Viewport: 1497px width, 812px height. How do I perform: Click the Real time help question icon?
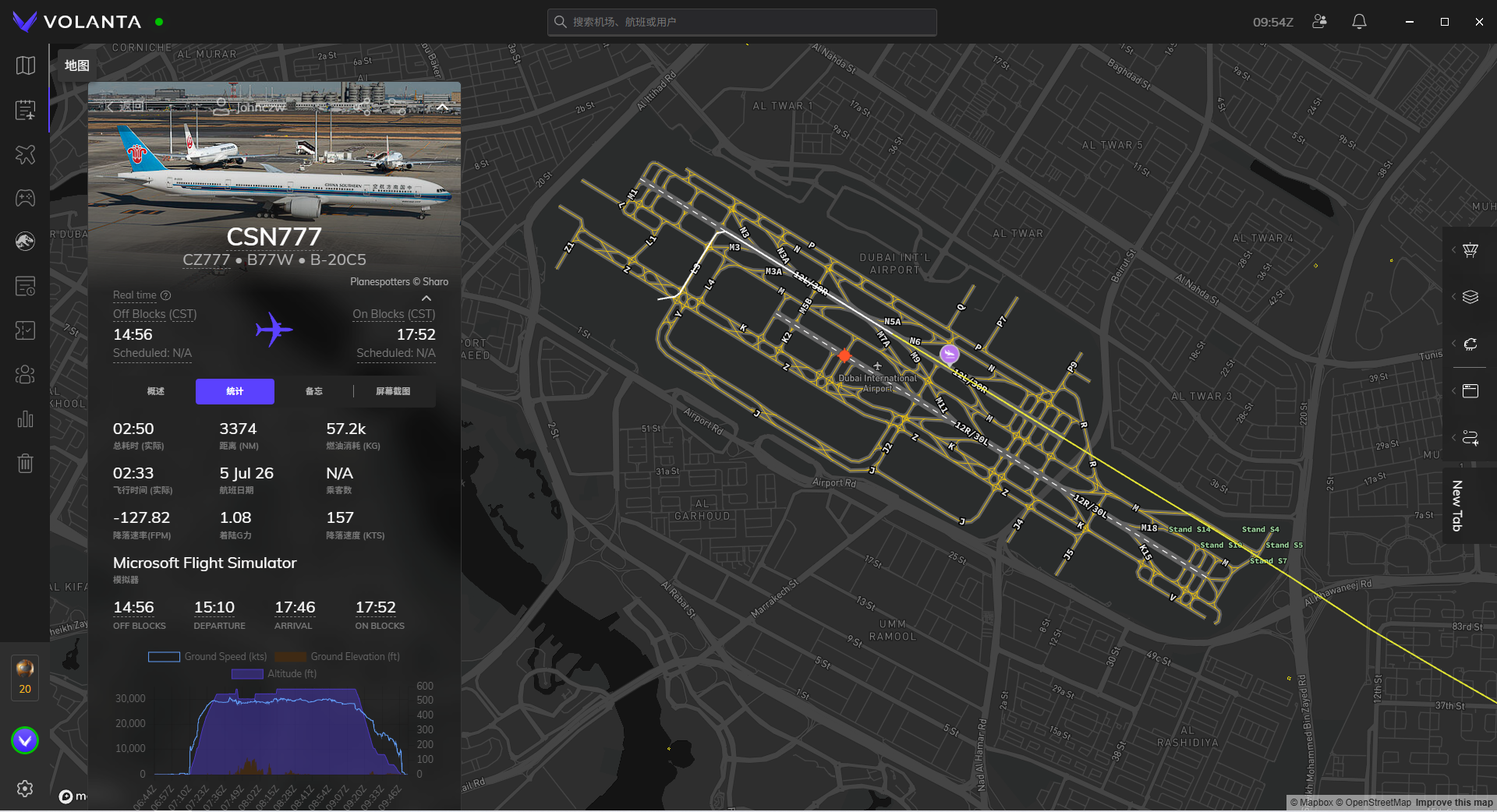166,295
